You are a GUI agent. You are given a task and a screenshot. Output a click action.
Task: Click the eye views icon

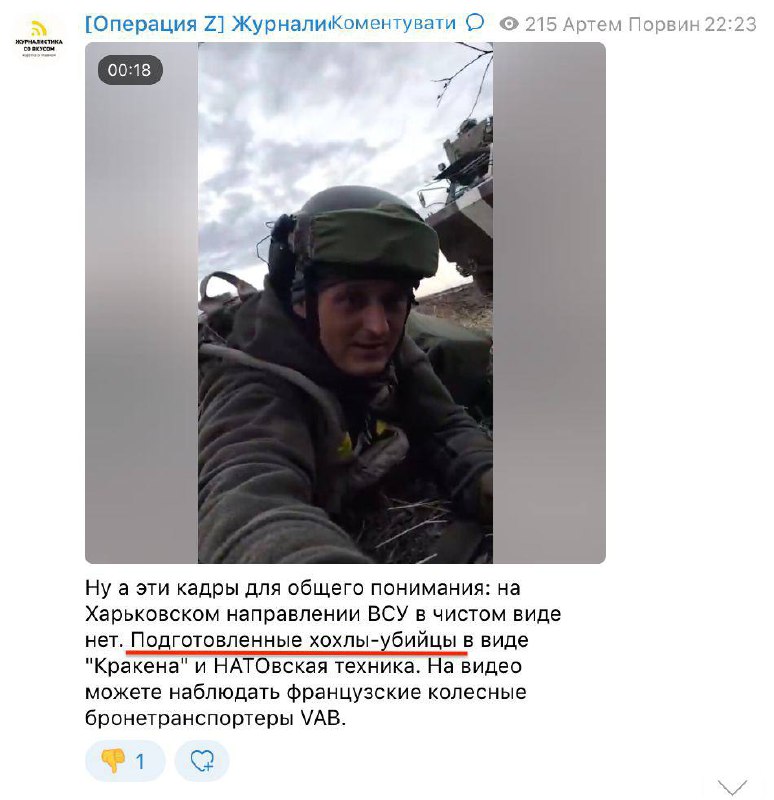tap(509, 23)
